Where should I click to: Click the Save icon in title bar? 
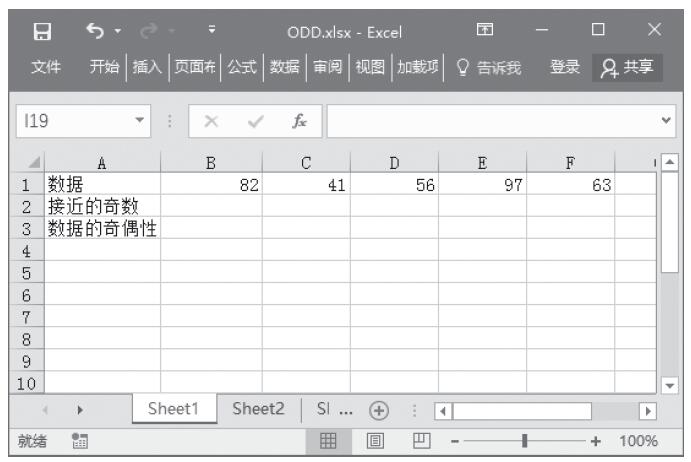[43, 30]
